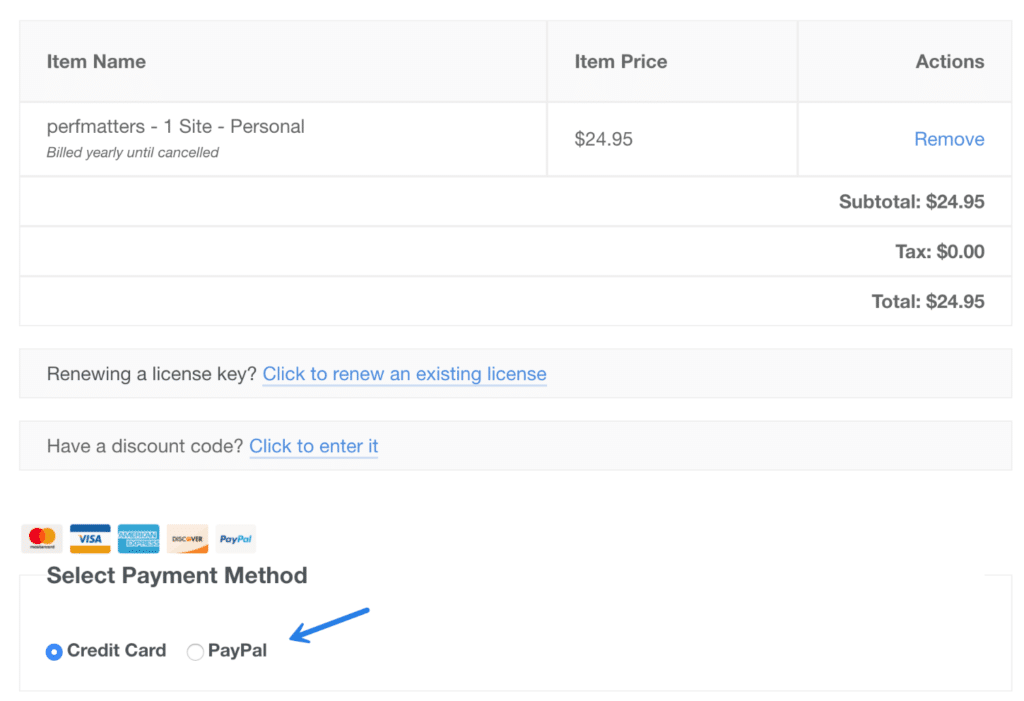This screenshot has height=701, width=1024.
Task: Click the Select Payment Method heading
Action: (176, 575)
